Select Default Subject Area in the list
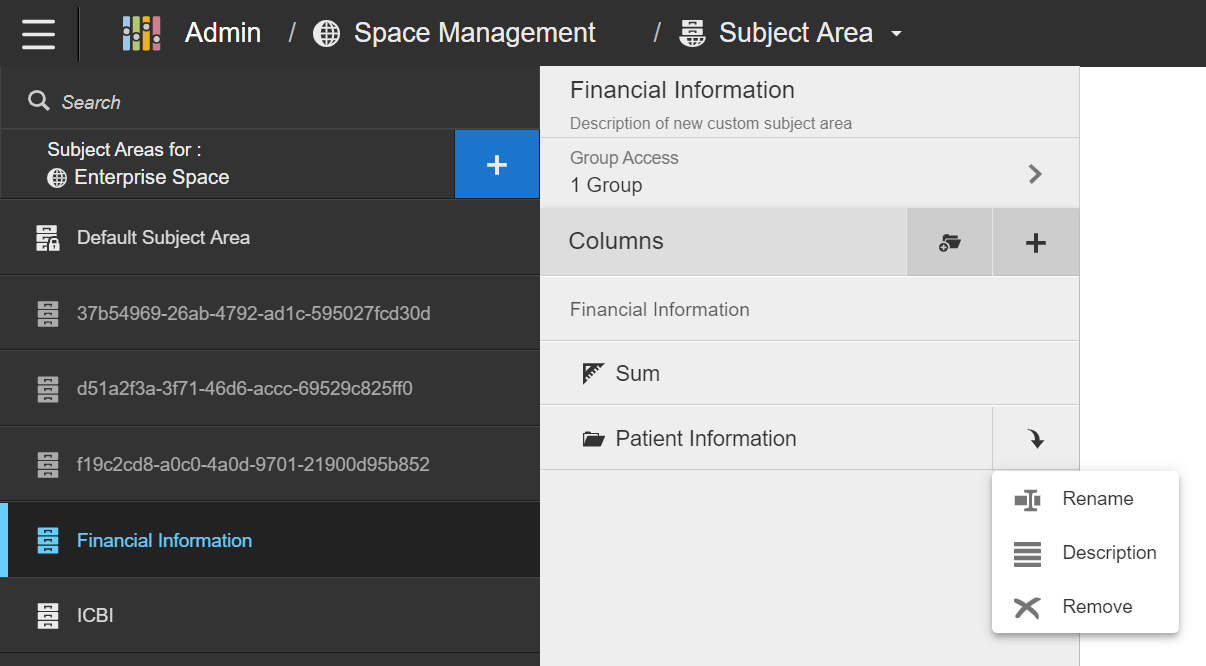This screenshot has height=666, width=1206. pos(163,238)
